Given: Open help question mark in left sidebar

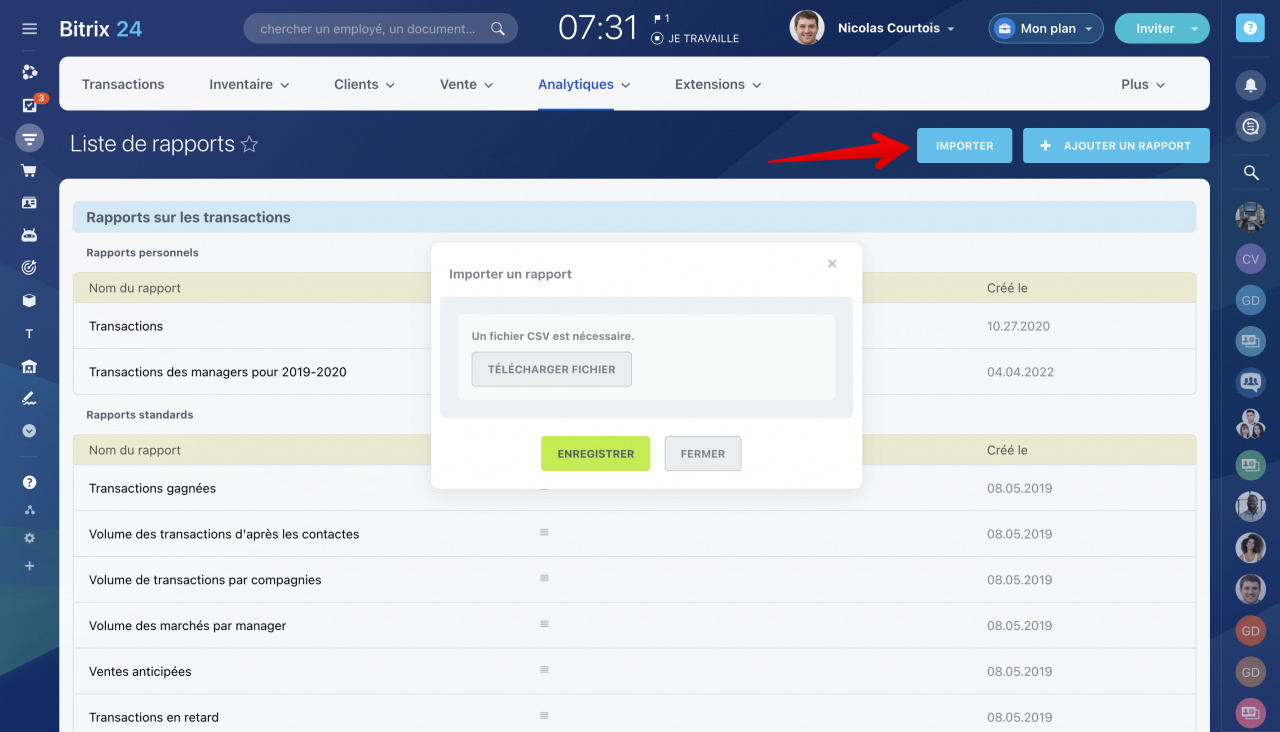Looking at the screenshot, I should coord(29,482).
